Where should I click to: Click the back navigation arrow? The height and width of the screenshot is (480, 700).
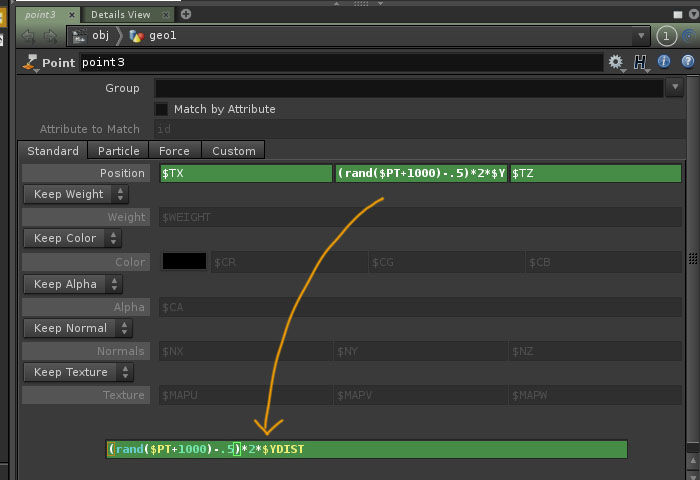click(x=28, y=36)
